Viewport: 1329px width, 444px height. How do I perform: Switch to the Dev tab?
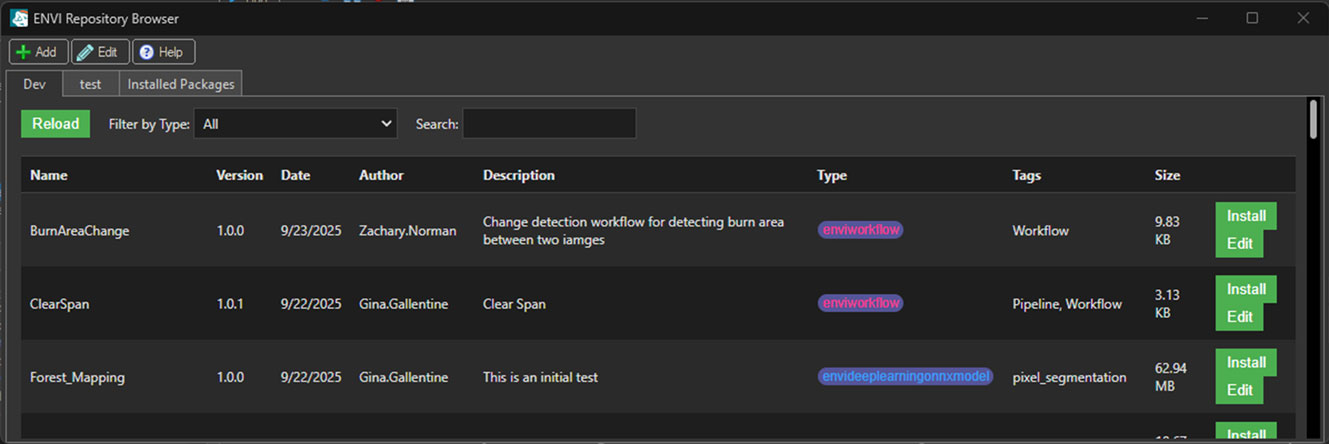coord(35,84)
